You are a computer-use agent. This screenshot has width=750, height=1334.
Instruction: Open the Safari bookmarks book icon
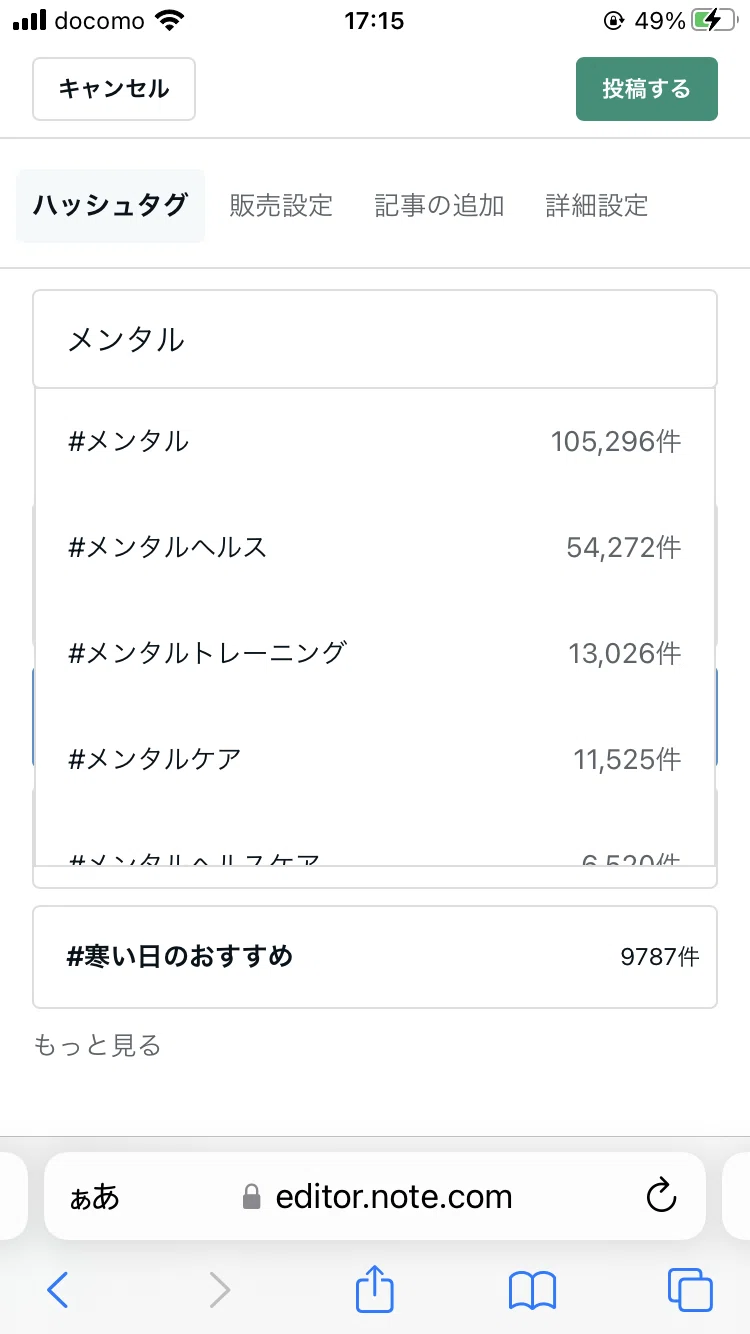coord(532,1290)
